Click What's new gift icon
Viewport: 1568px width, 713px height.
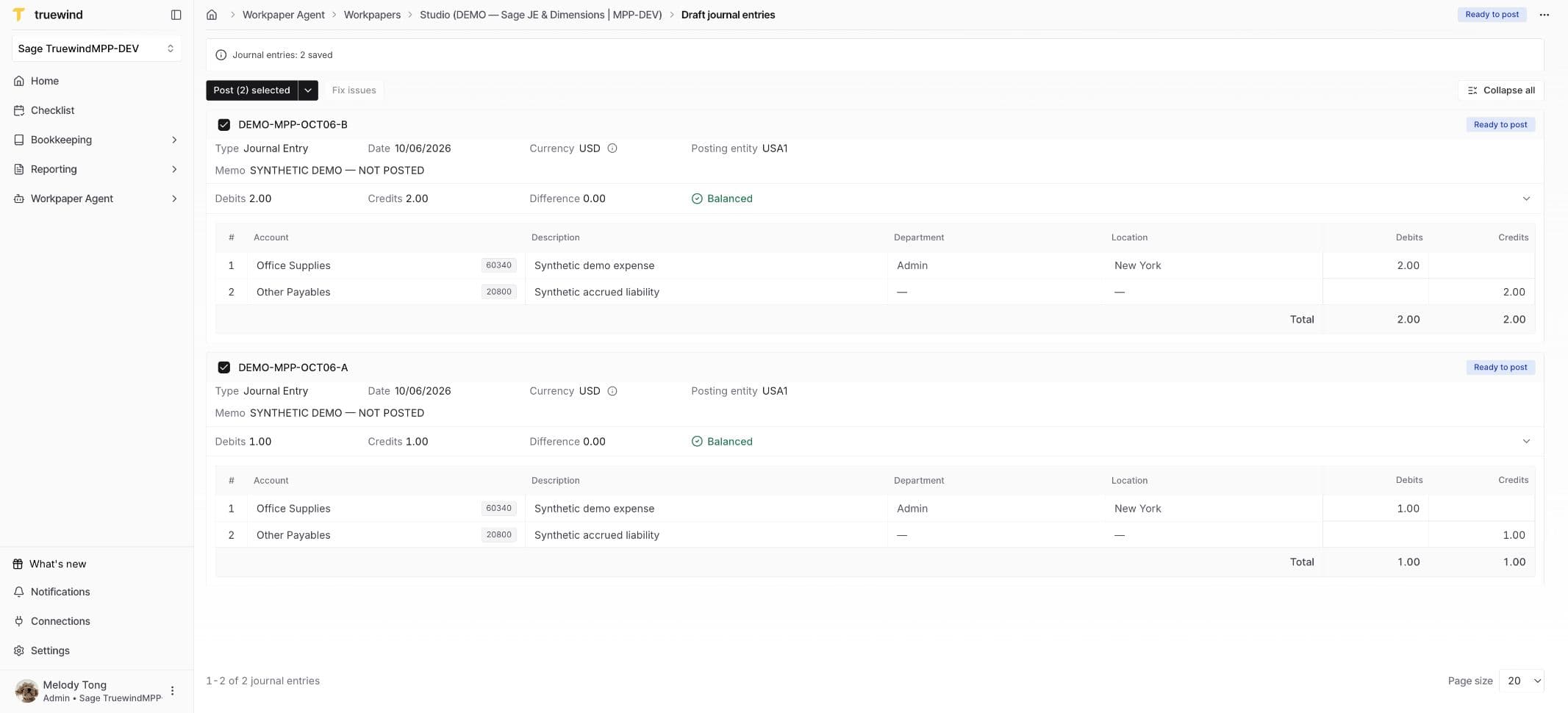click(18, 564)
